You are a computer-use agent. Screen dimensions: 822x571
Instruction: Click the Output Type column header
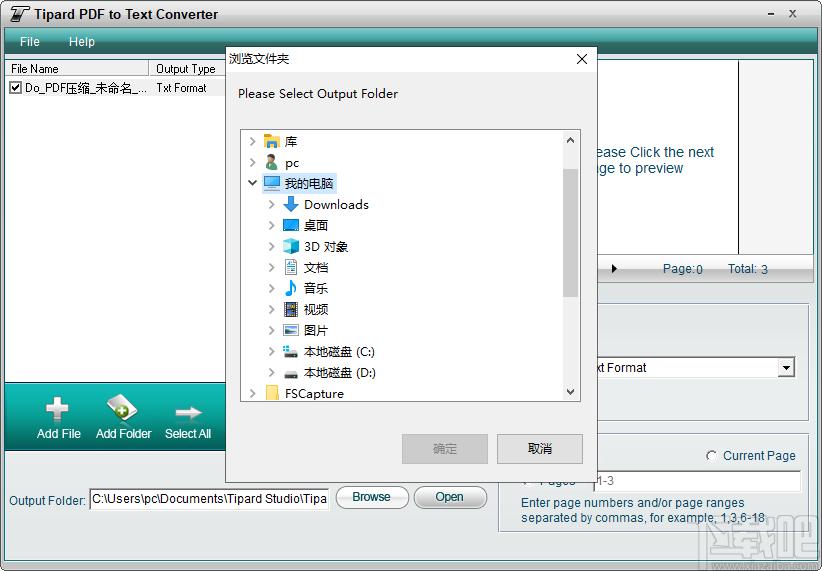(x=188, y=69)
